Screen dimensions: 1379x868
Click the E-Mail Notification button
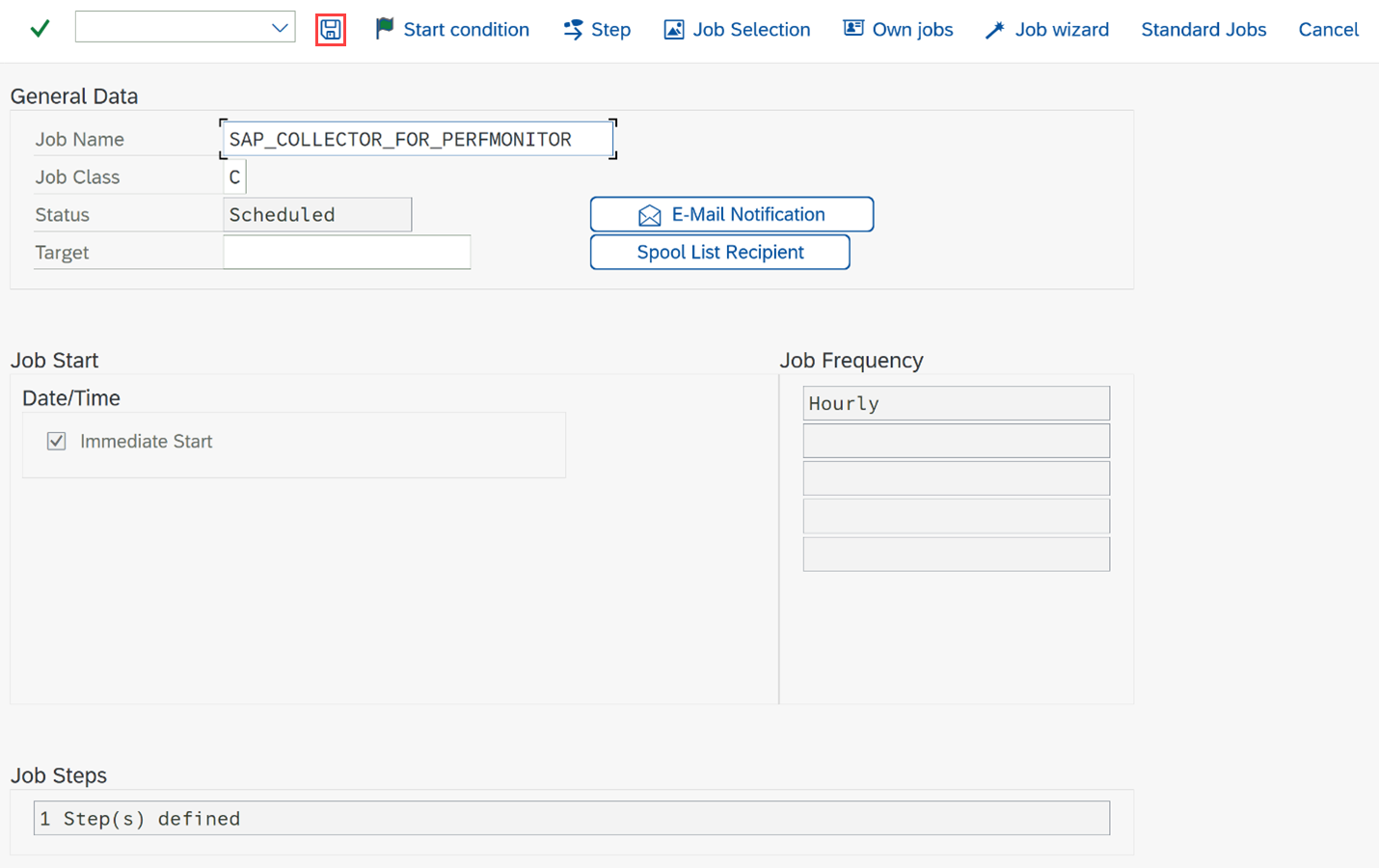(x=732, y=214)
